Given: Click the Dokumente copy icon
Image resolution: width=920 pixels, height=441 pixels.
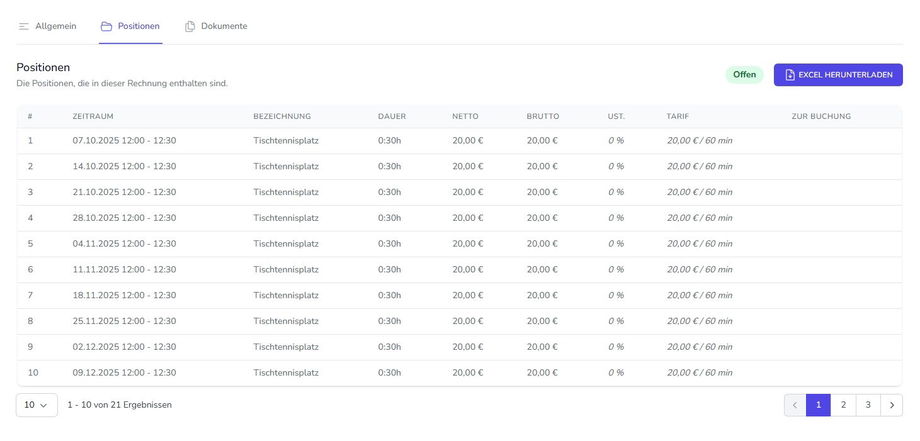Looking at the screenshot, I should [x=190, y=26].
